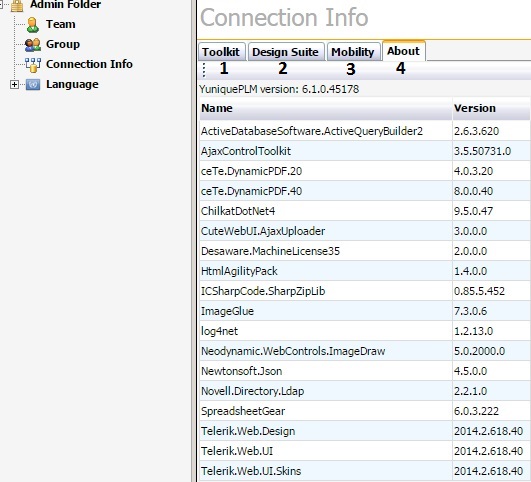Select the About tab
The width and height of the screenshot is (531, 482).
click(404, 51)
